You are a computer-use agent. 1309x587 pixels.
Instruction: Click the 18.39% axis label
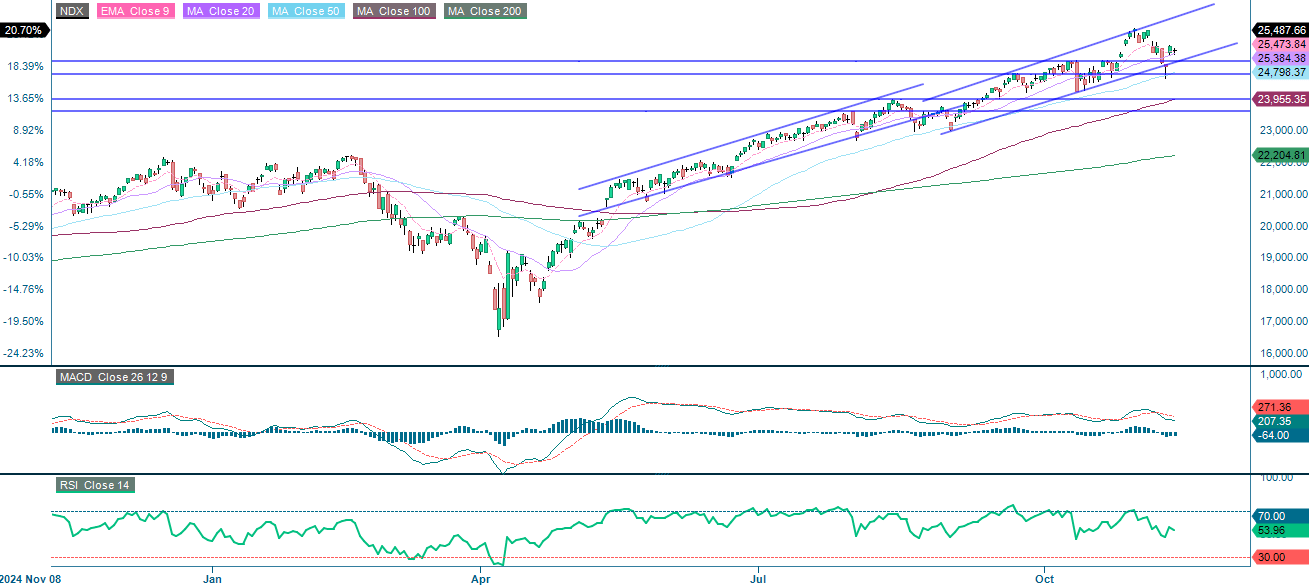23,66
